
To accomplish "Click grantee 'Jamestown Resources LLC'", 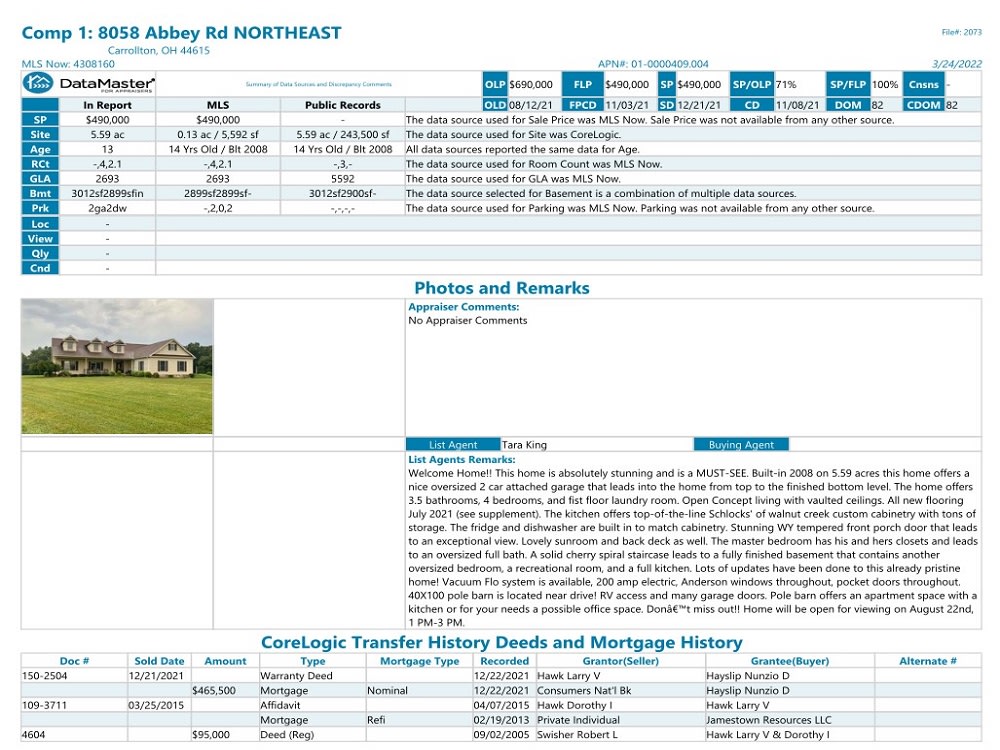I will pyautogui.click(x=769, y=720).
